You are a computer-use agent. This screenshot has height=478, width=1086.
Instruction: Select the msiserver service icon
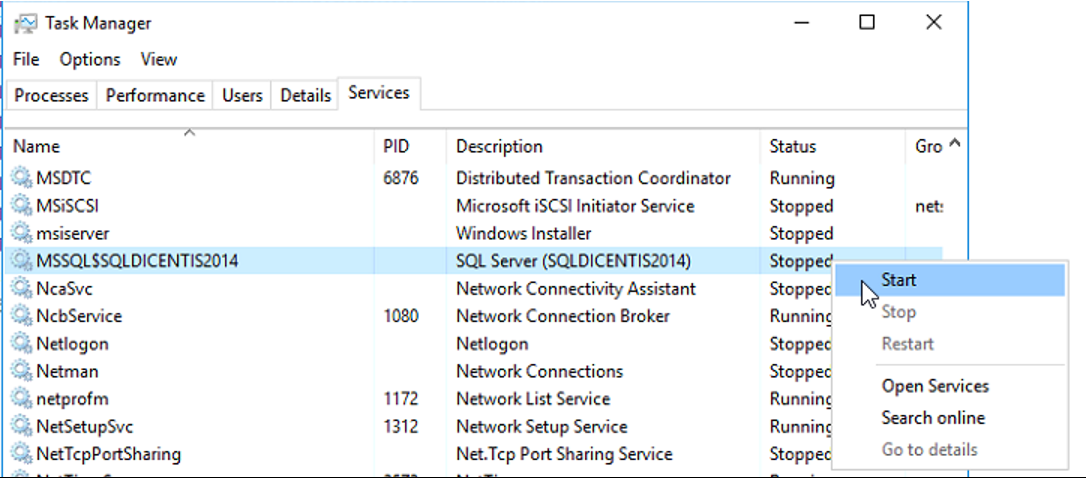click(21, 234)
